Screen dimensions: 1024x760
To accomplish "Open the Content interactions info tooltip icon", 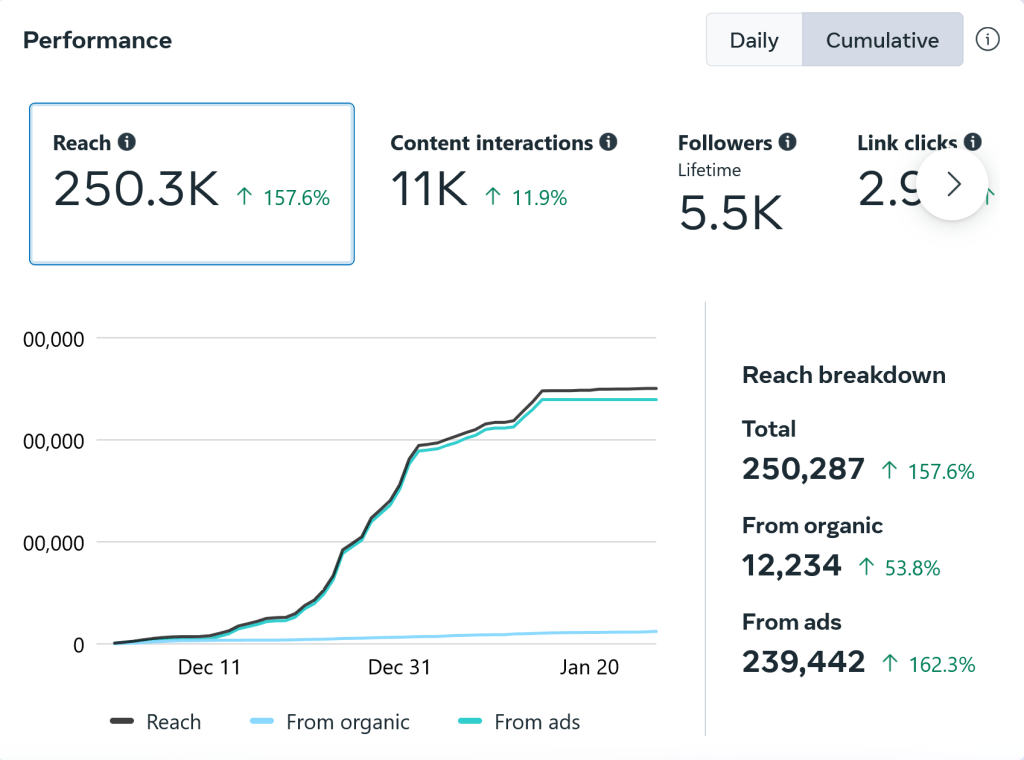I will coord(608,142).
